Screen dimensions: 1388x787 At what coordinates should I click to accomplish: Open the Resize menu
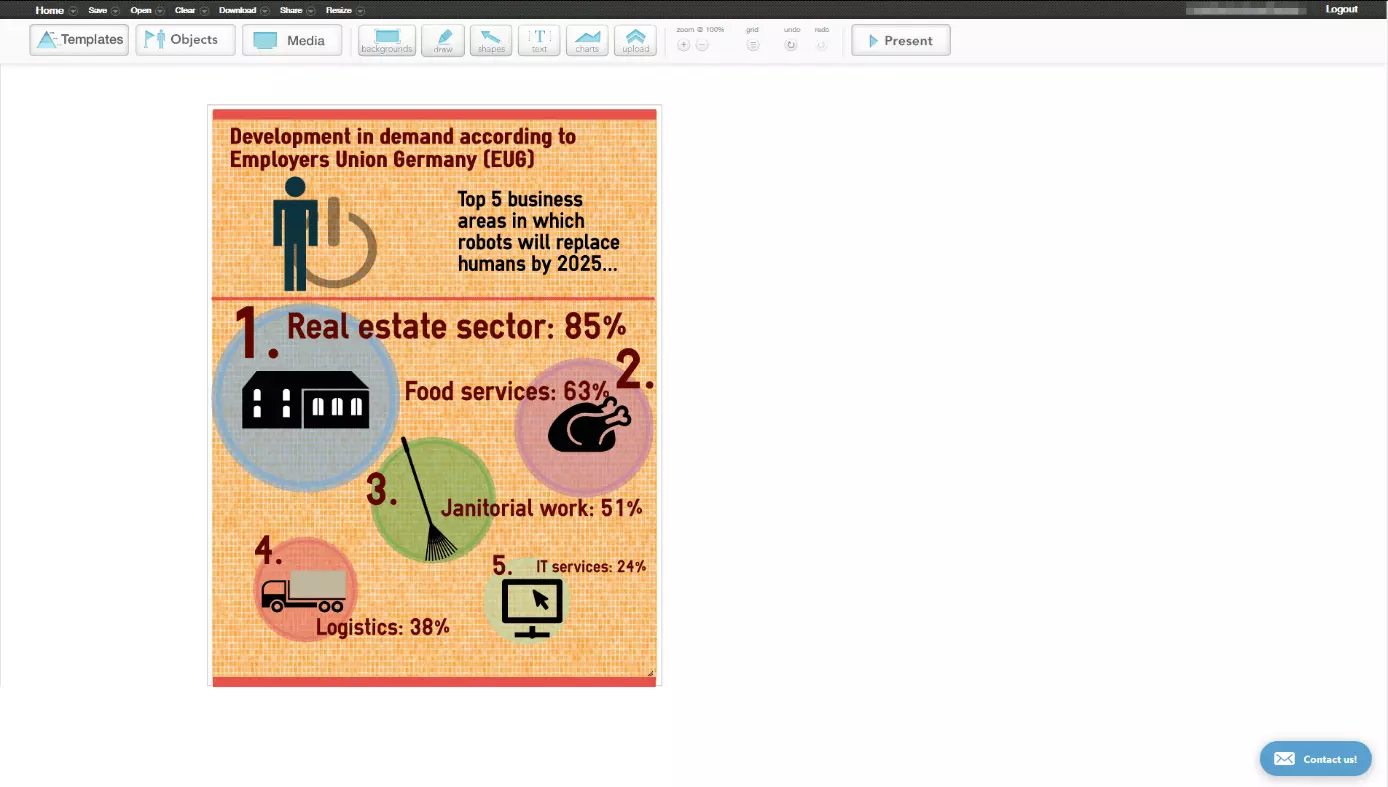click(339, 10)
